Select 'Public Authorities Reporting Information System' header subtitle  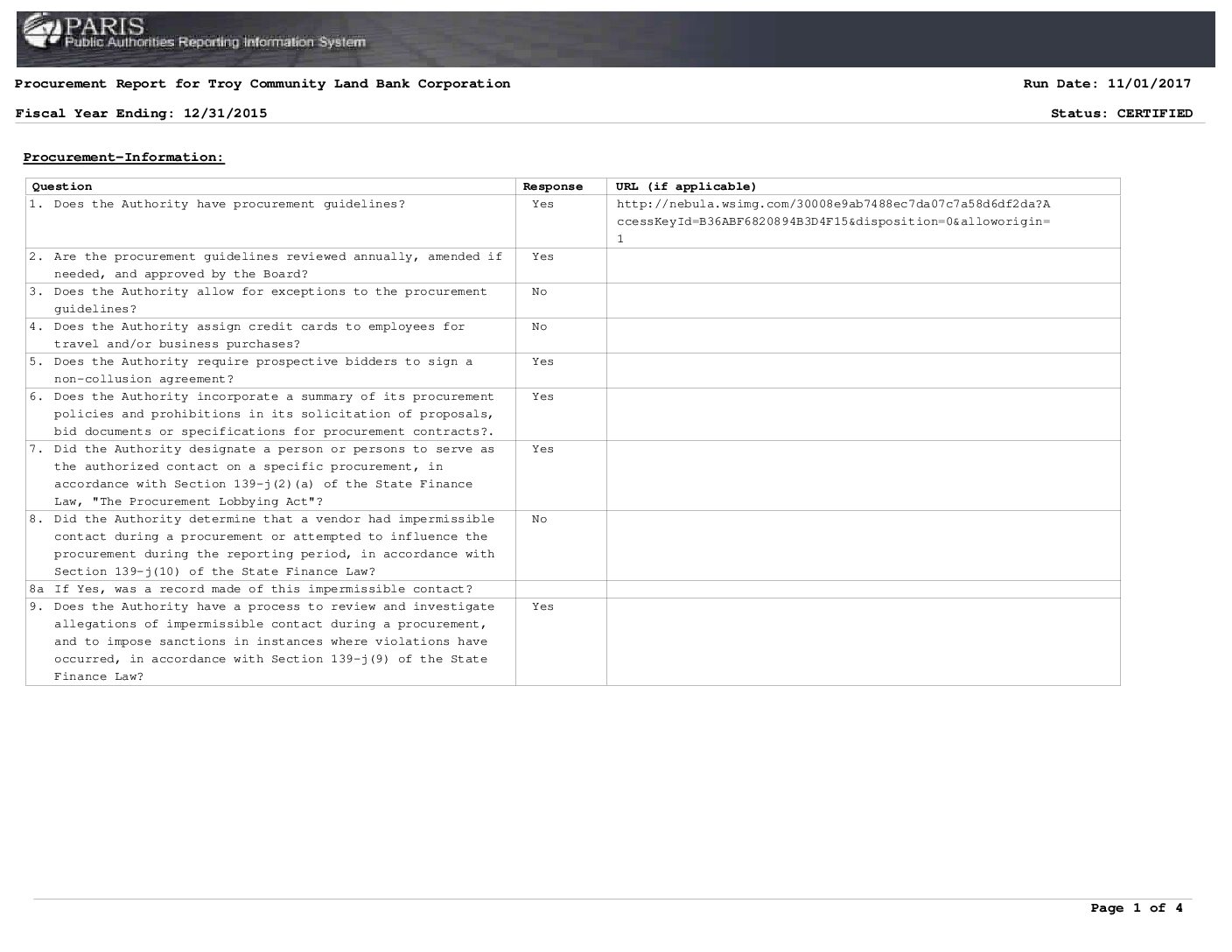[x=215, y=42]
